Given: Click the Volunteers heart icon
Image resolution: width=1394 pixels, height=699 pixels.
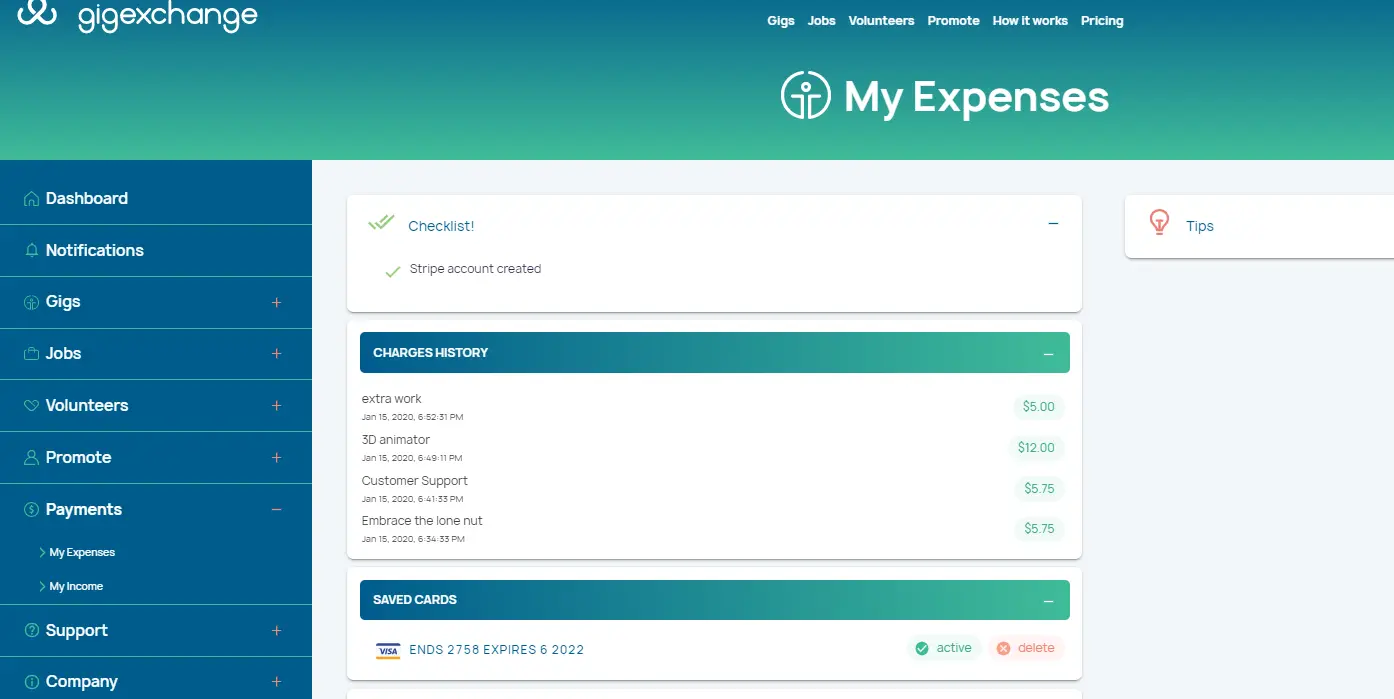Looking at the screenshot, I should coord(32,406).
